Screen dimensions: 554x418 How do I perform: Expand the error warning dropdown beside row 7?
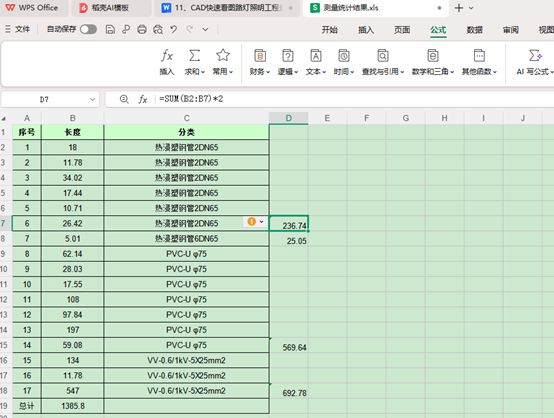(x=261, y=222)
